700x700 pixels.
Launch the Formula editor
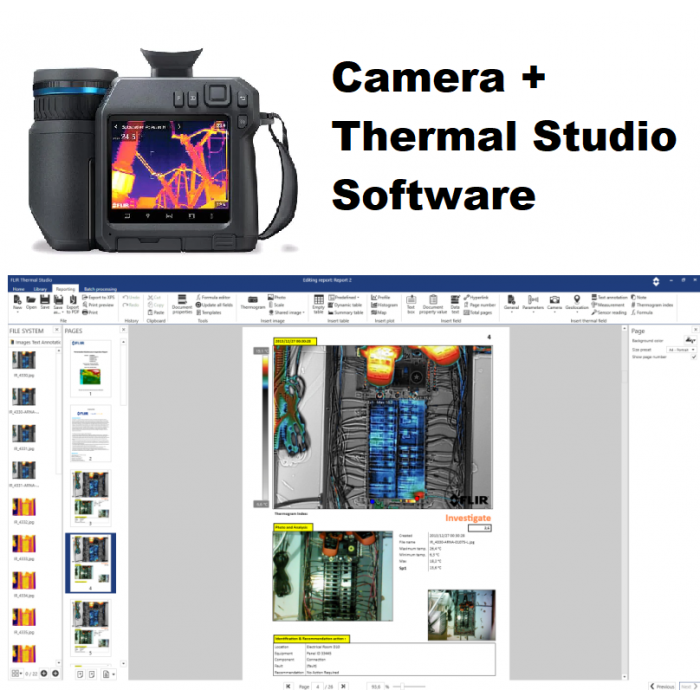click(213, 297)
